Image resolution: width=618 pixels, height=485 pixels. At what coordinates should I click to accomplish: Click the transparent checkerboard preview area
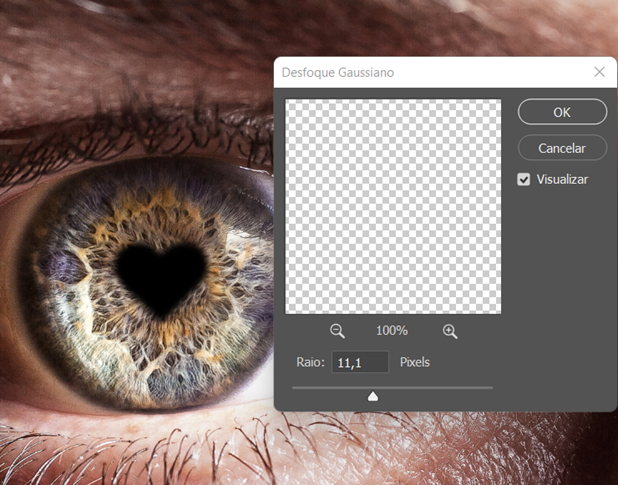pos(393,206)
